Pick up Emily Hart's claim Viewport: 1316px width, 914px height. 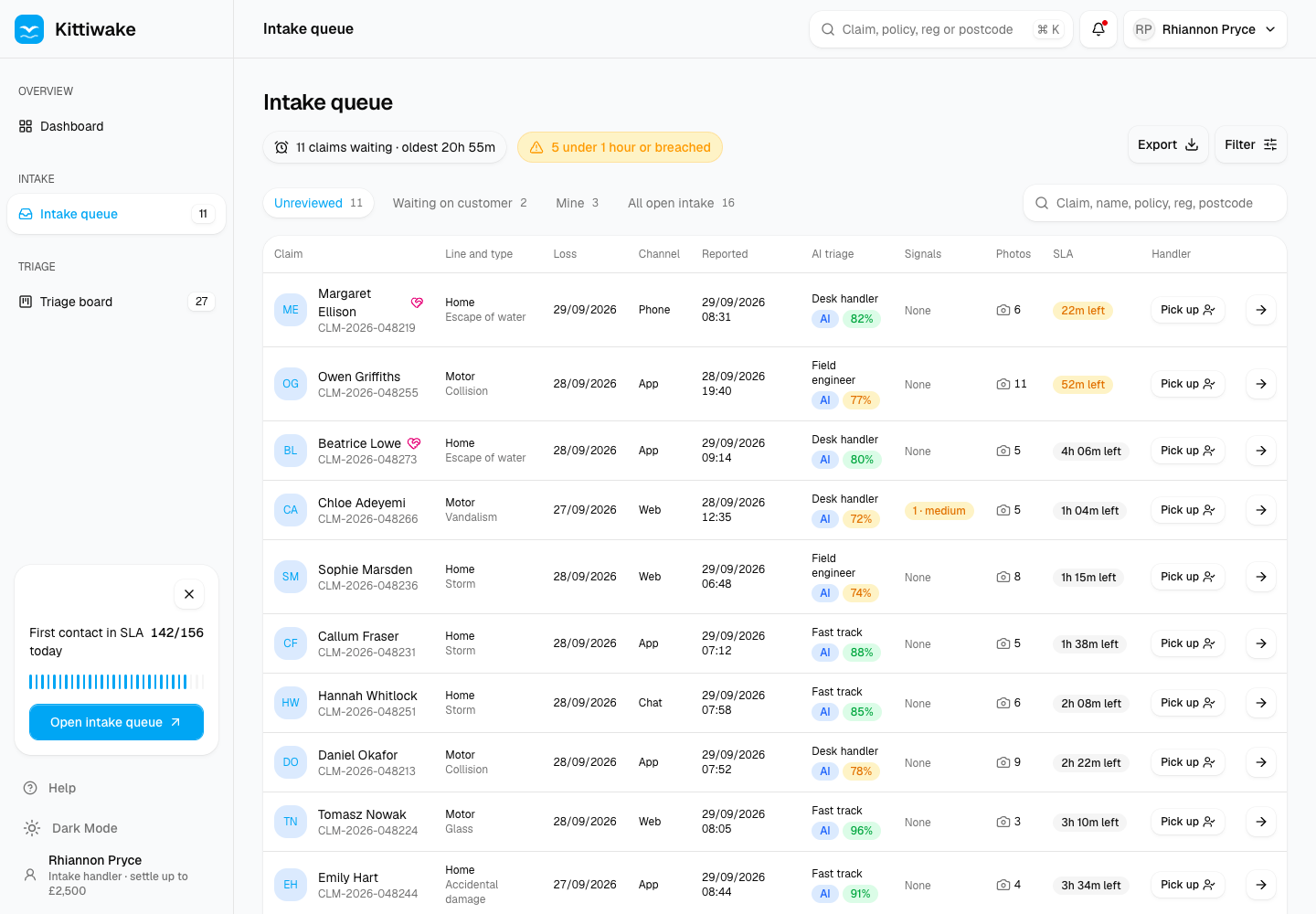(x=1187, y=885)
